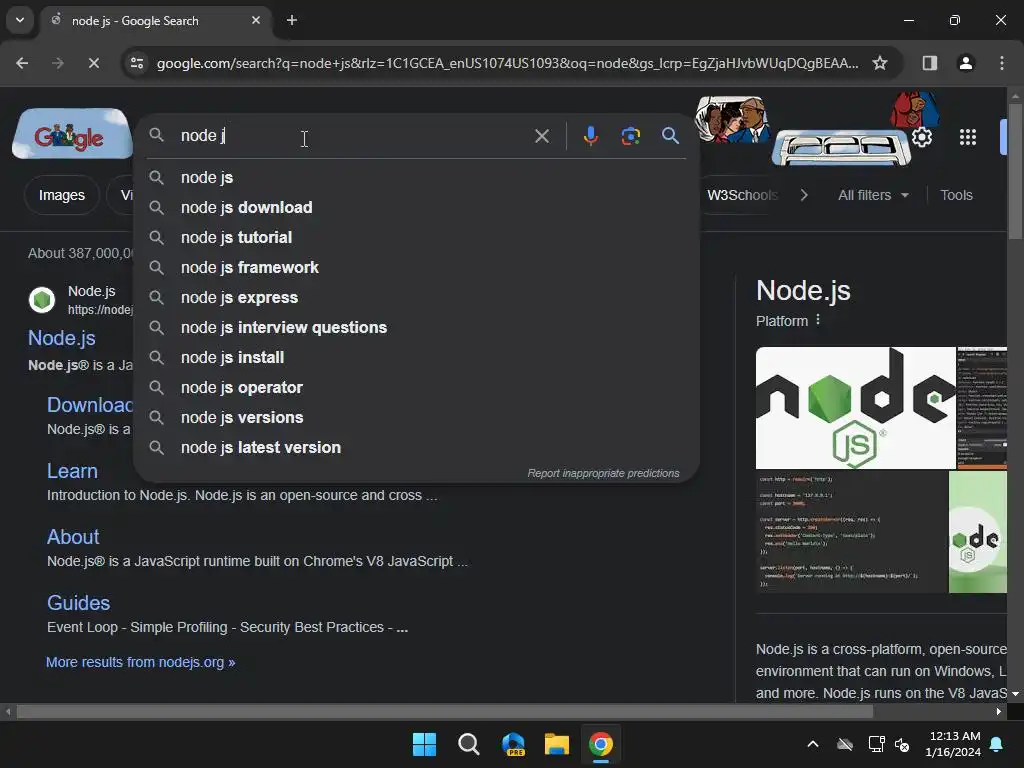The width and height of the screenshot is (1024, 768).
Task: Click the Google doodle logo
Action: 72,135
